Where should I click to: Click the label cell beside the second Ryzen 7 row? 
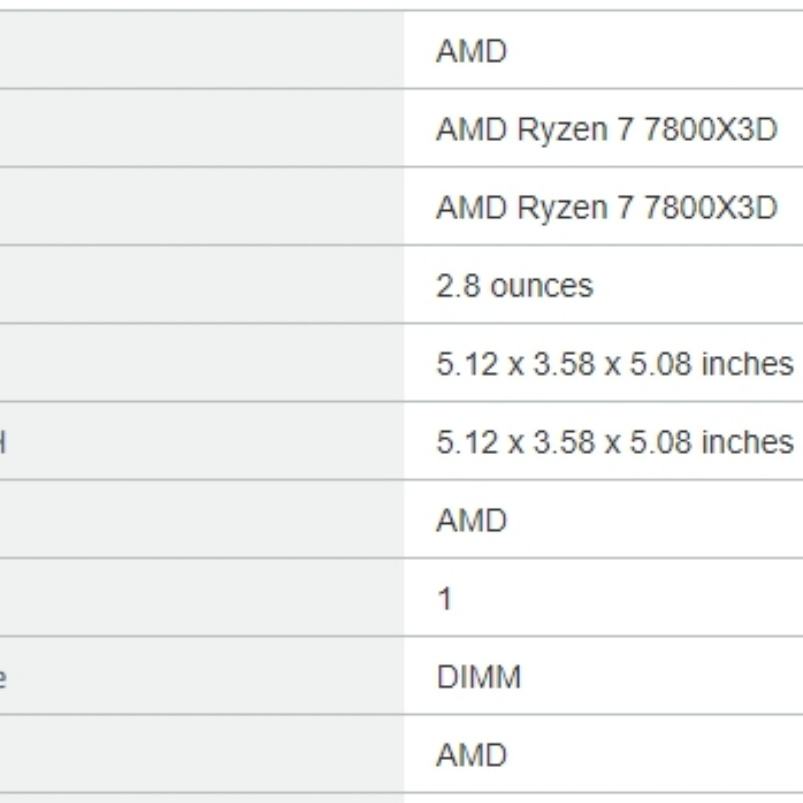(200, 207)
